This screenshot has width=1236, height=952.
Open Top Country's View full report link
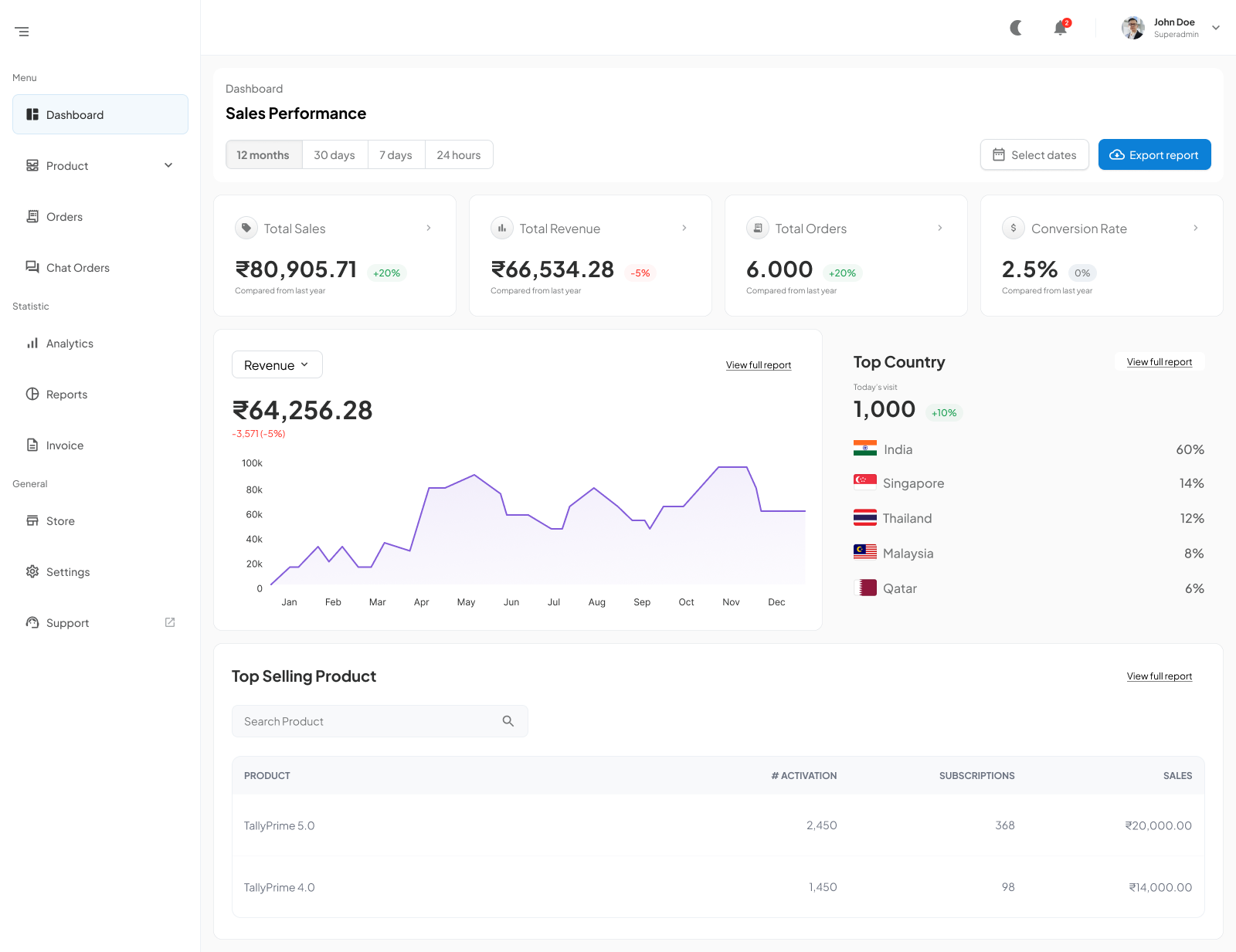pyautogui.click(x=1159, y=362)
